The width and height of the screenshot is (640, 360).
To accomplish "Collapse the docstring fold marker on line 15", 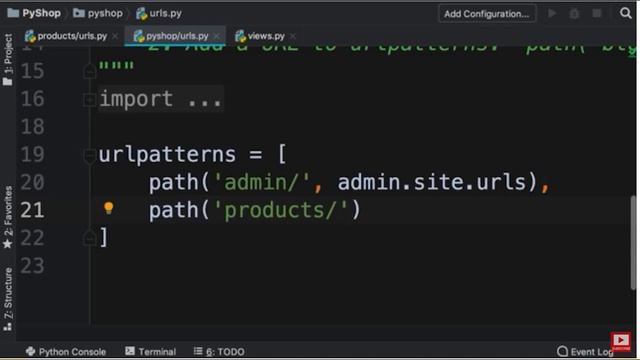I will [89, 72].
